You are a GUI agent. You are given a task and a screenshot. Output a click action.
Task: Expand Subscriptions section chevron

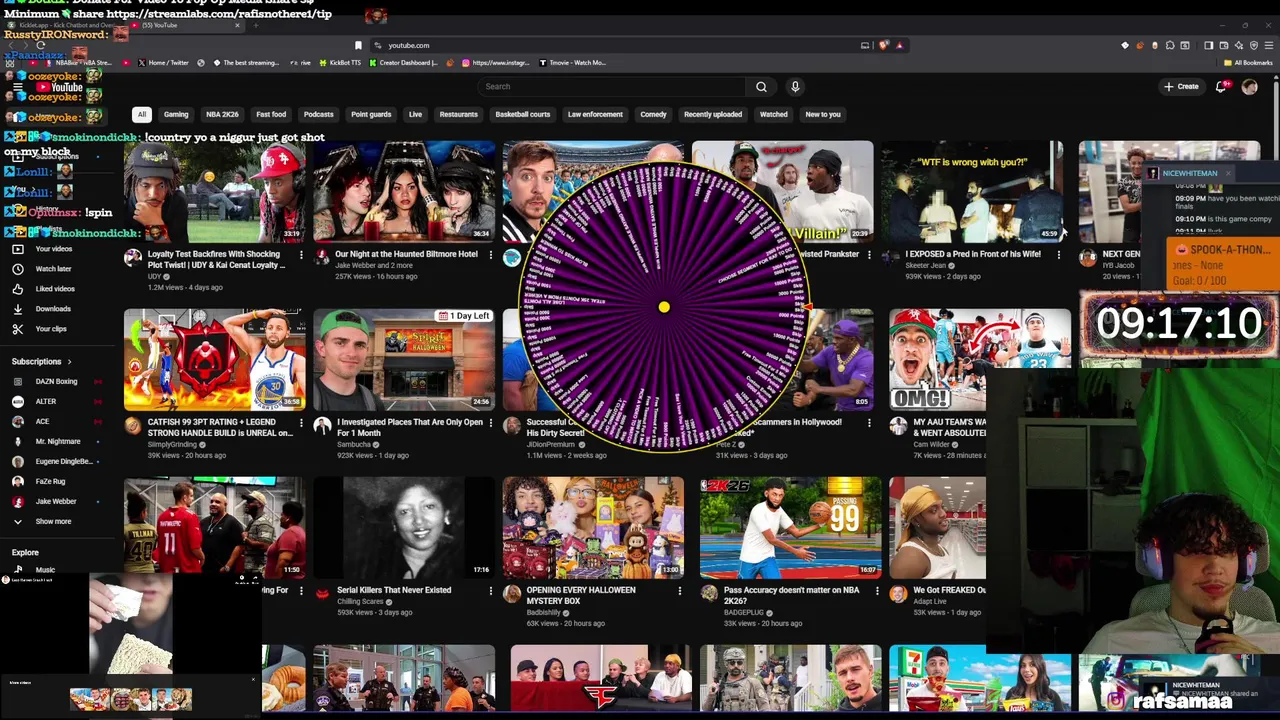[x=70, y=361]
